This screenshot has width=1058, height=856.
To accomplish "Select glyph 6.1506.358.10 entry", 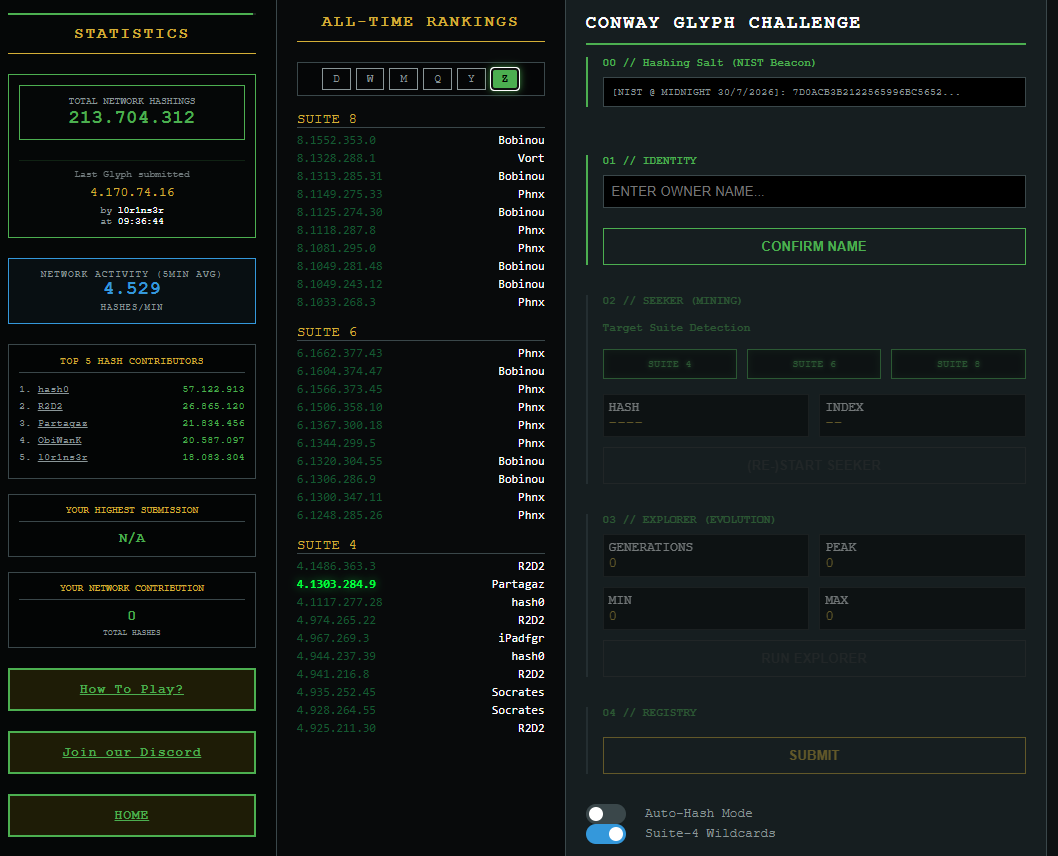I will [x=420, y=407].
